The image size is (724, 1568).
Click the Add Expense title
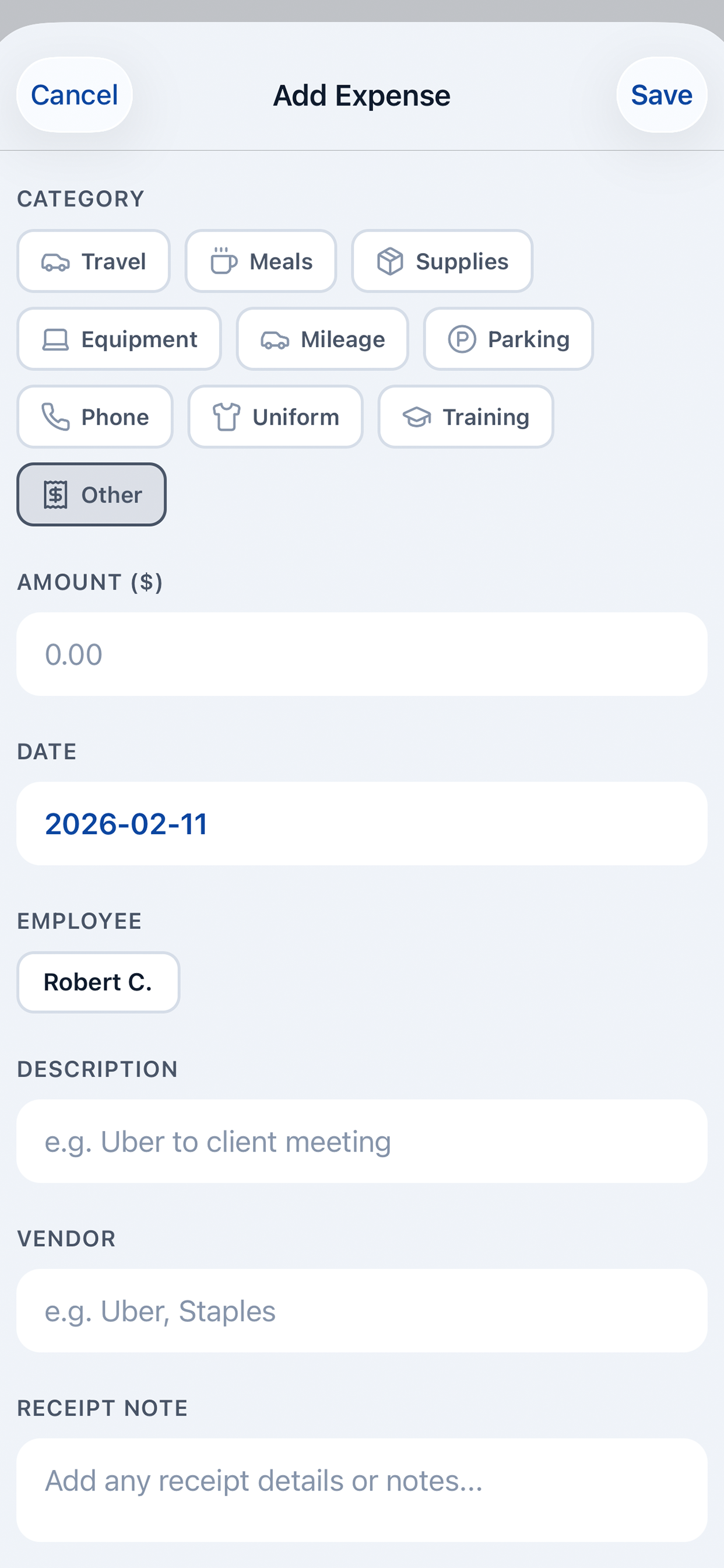pyautogui.click(x=362, y=95)
